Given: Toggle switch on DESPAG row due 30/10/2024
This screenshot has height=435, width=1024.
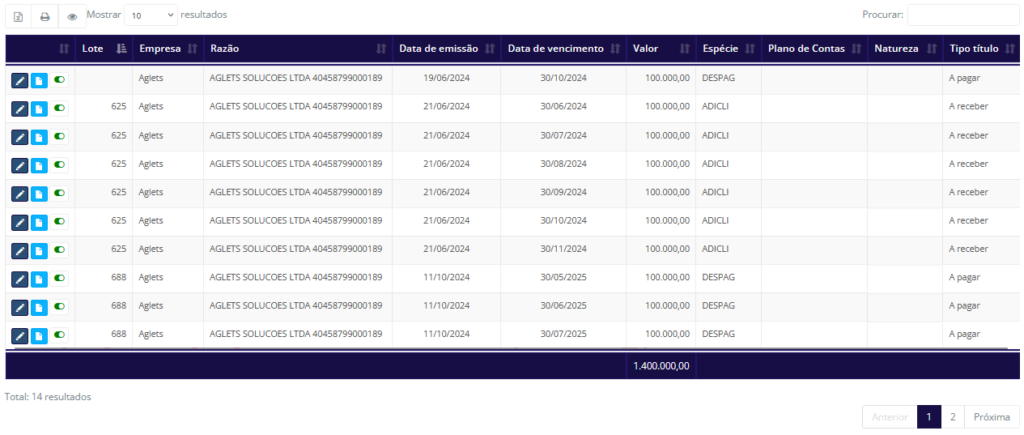Looking at the screenshot, I should click(59, 79).
